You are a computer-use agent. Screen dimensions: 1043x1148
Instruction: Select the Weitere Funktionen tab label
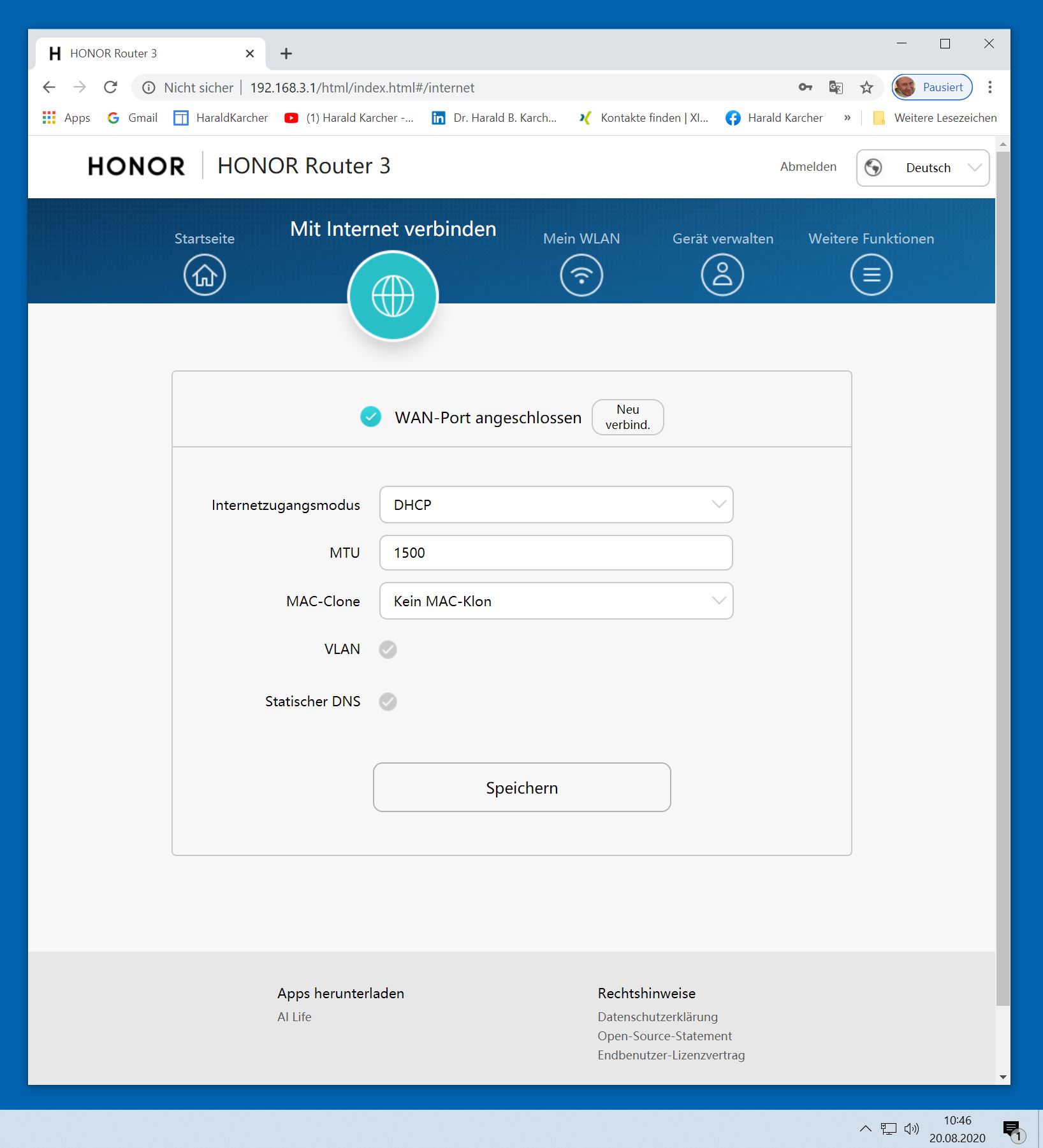coord(872,239)
